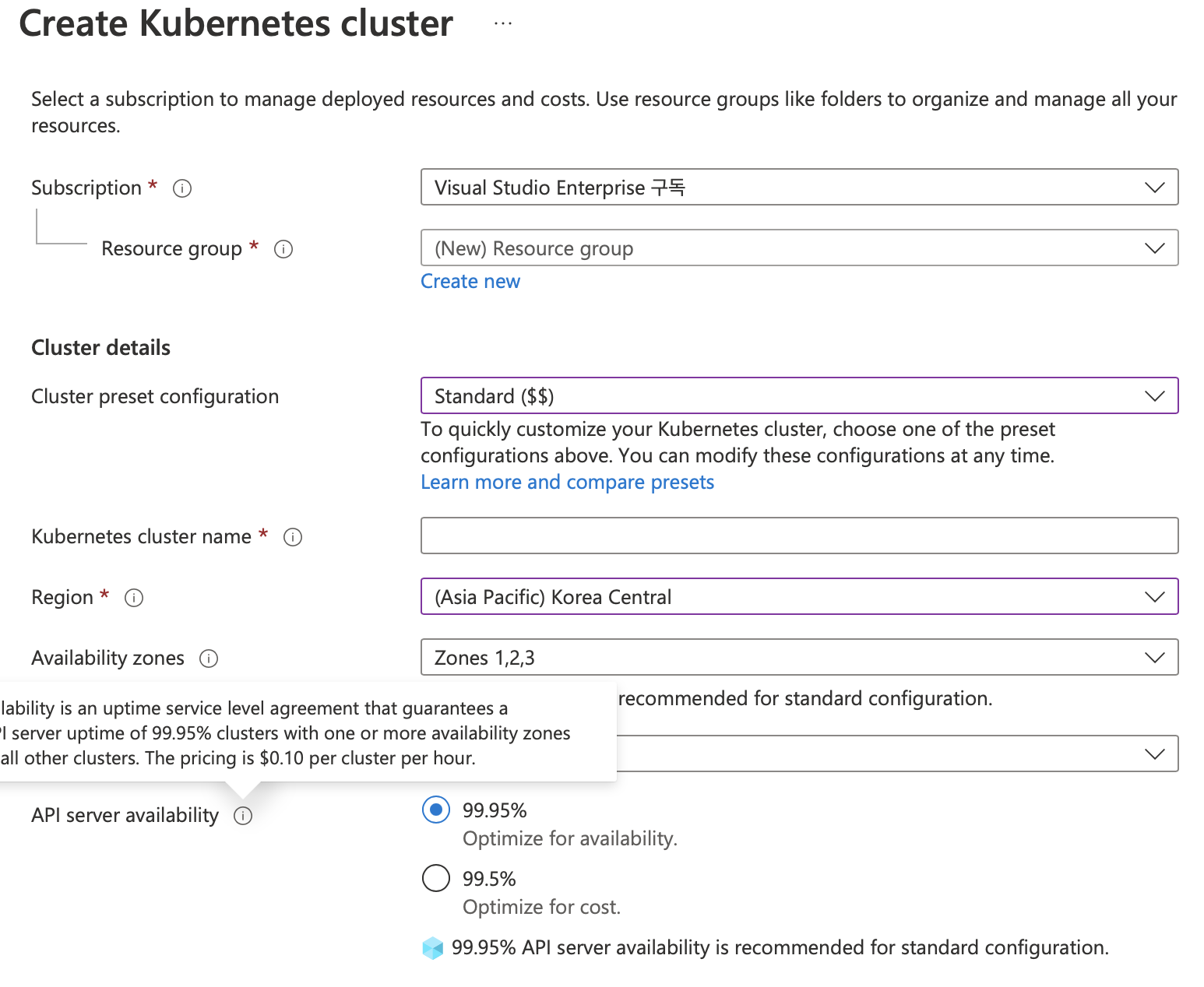Click the API server availability tooltip text
Screen dimensions: 1204x987
[x=288, y=733]
